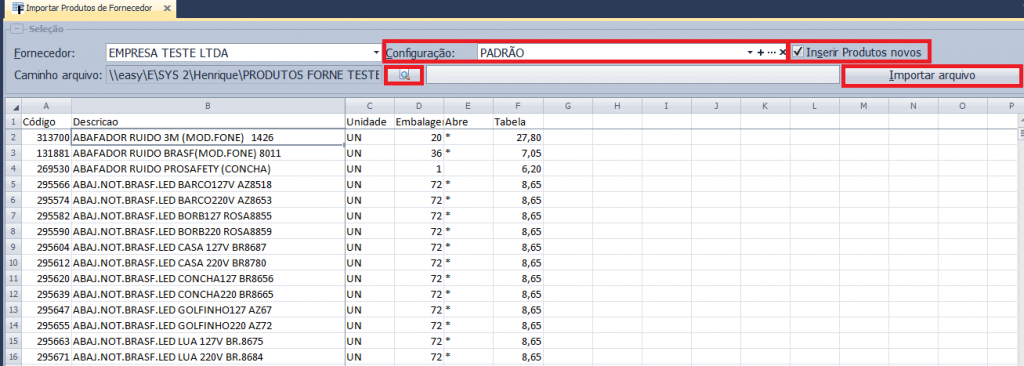Select cell ABAFADOR RUIDO BRASF(MOD.FONE) 8011

click(x=208, y=153)
